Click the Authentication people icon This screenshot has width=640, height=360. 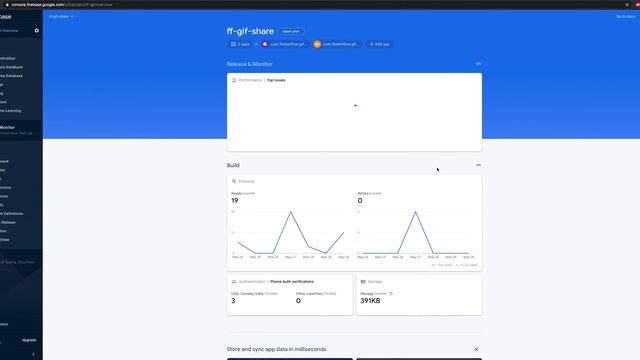click(234, 282)
